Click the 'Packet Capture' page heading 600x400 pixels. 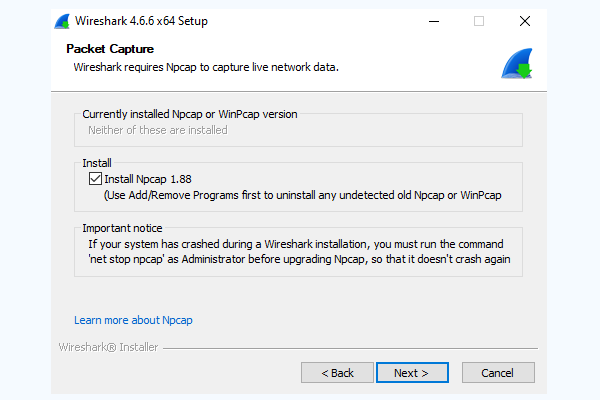coord(110,49)
